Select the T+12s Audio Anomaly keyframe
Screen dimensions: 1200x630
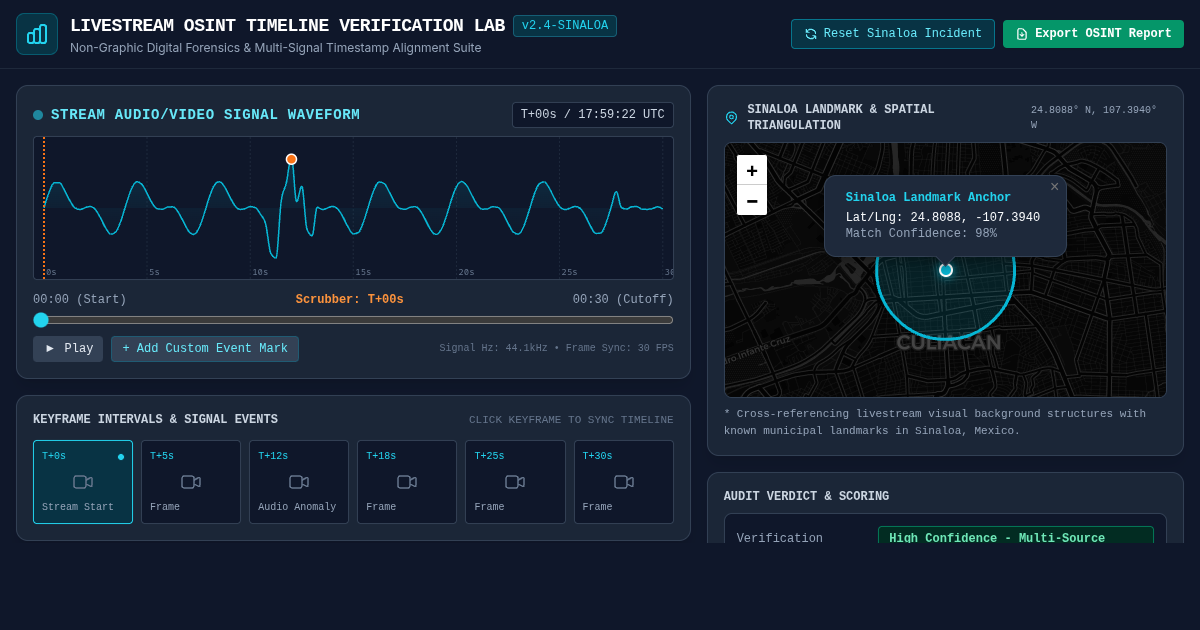click(299, 482)
